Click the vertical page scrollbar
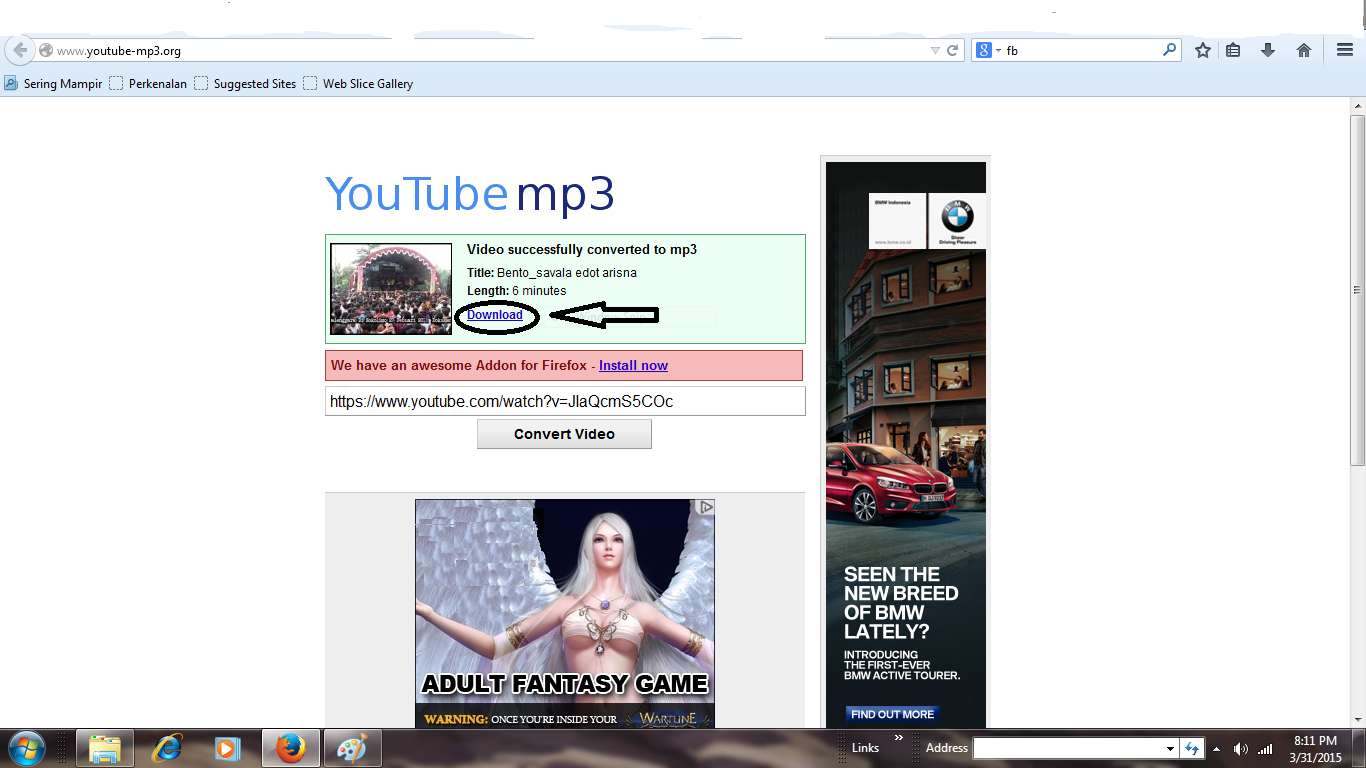The height and width of the screenshot is (768, 1366). 1357,288
